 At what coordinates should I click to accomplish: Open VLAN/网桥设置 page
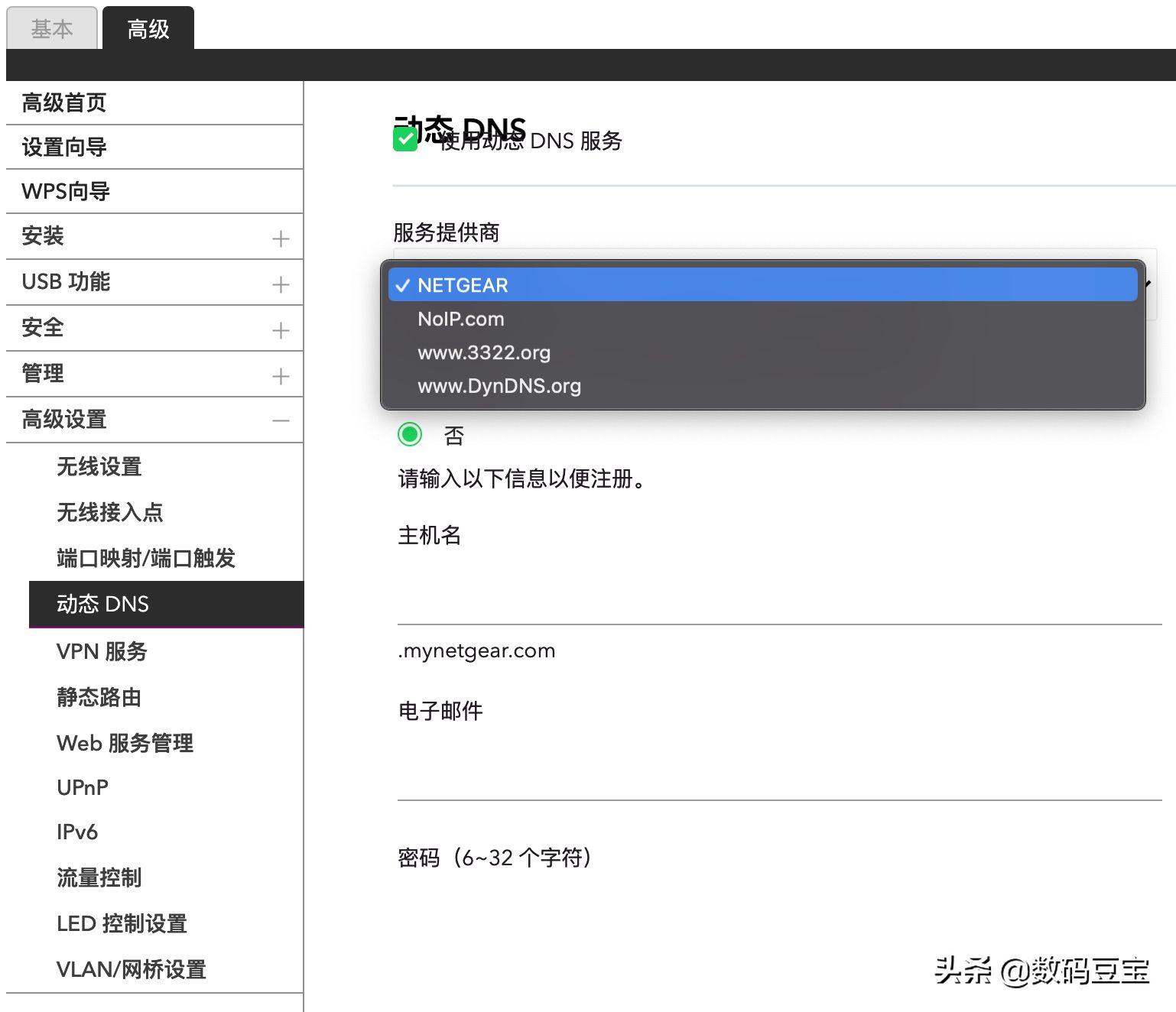132,969
